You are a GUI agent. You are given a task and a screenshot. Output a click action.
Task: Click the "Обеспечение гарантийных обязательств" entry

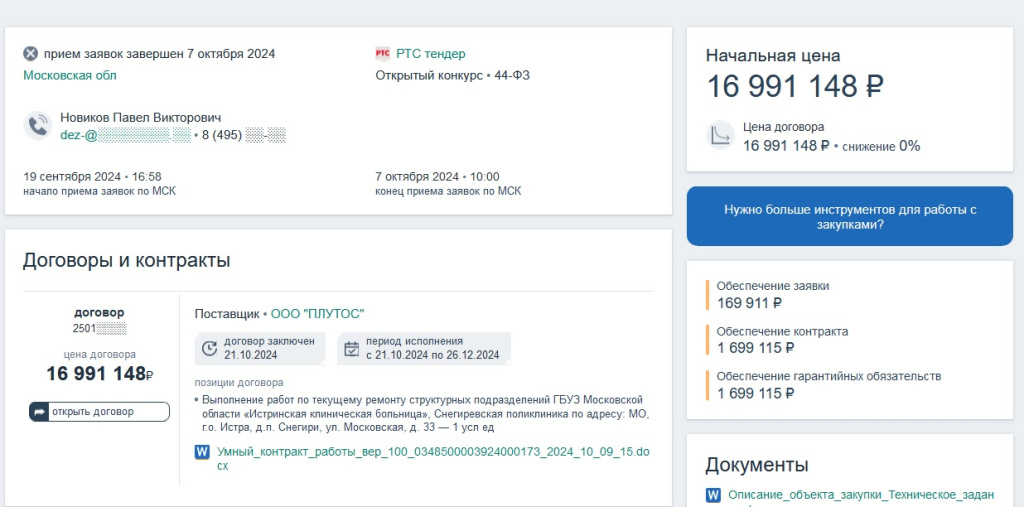click(829, 376)
